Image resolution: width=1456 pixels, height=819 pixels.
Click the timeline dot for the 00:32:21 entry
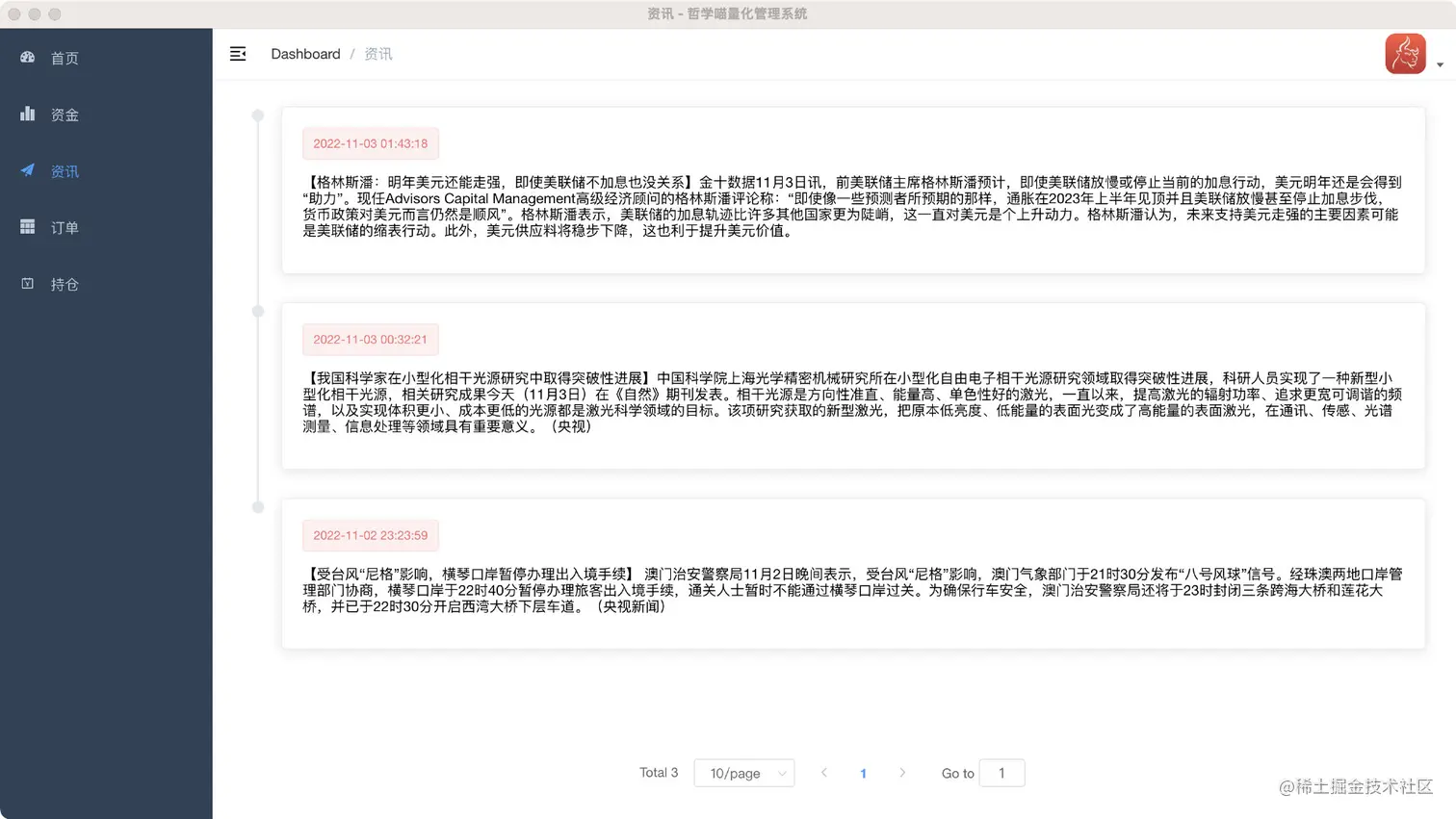tap(258, 311)
